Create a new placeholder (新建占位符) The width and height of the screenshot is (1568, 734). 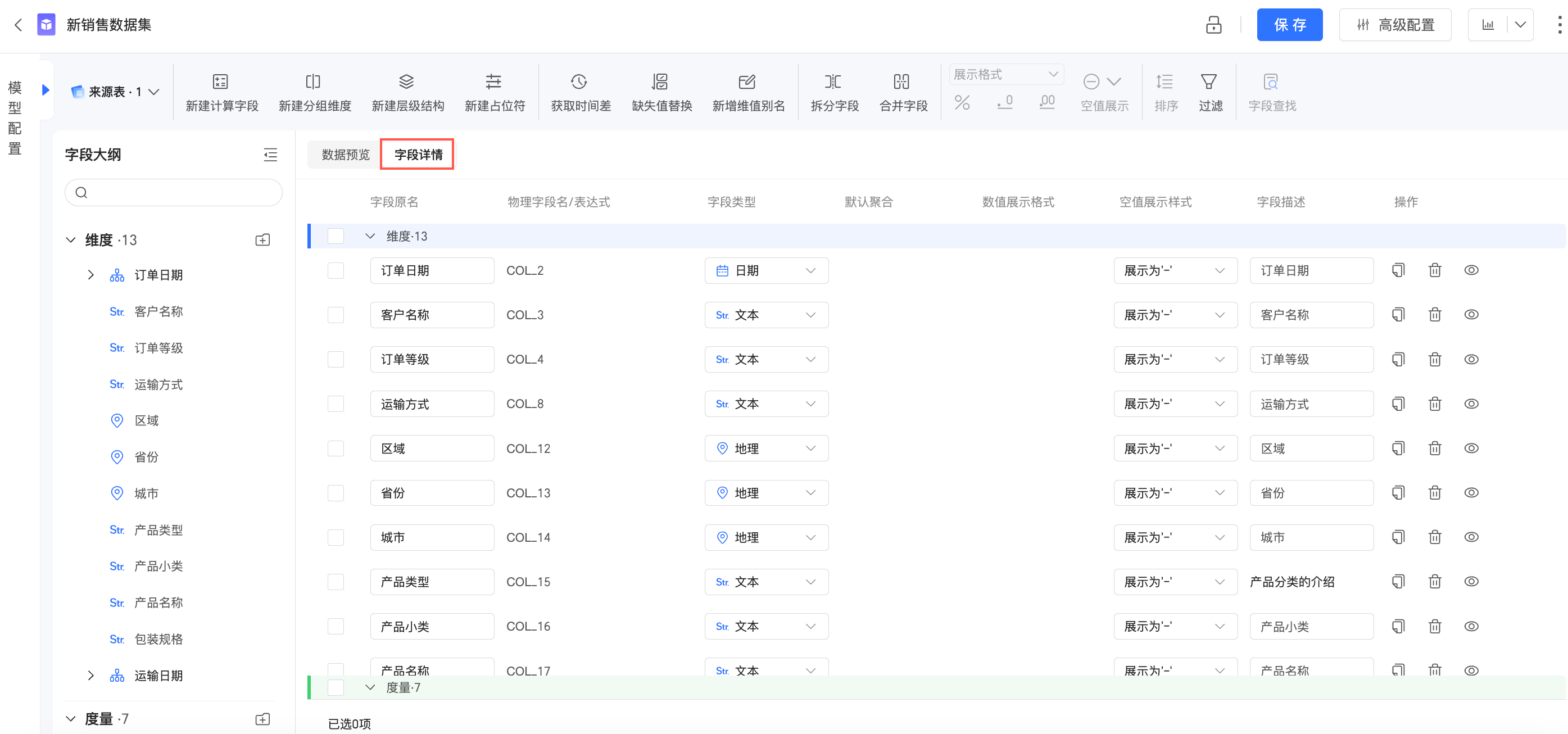tap(494, 92)
